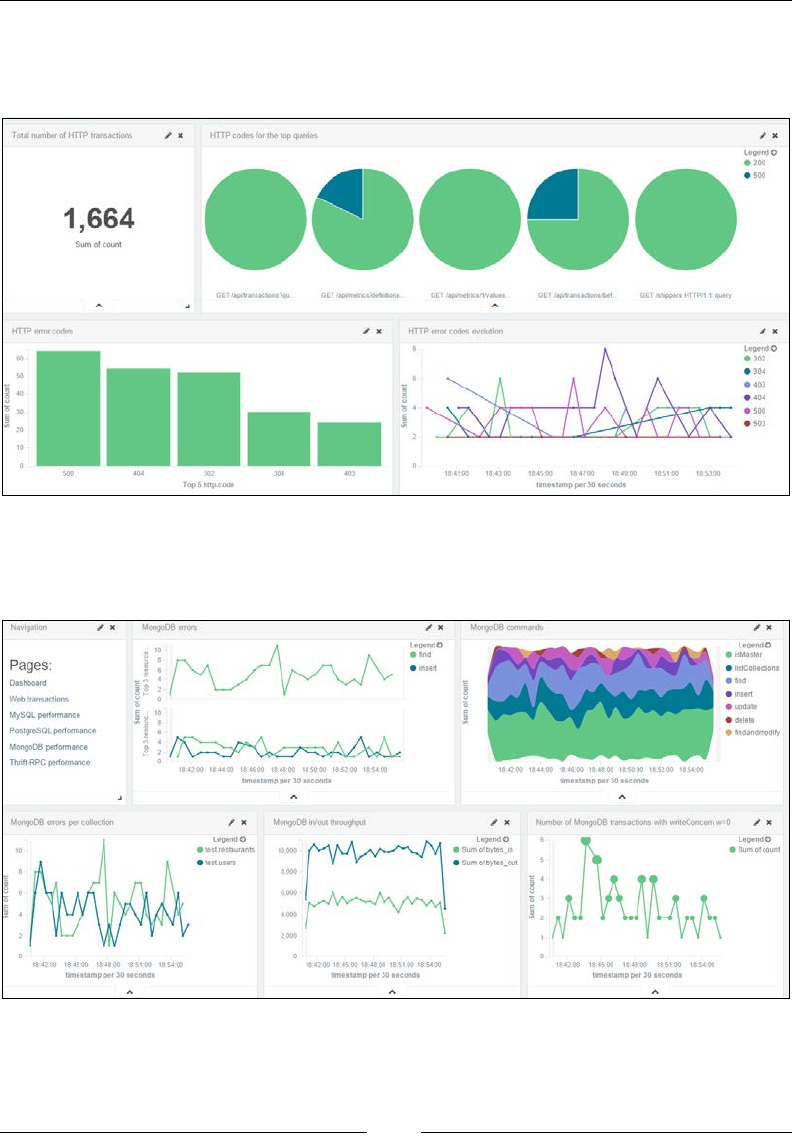Click the 403 bar in HTTP error codes chart
The width and height of the screenshot is (792, 1142).
[350, 444]
